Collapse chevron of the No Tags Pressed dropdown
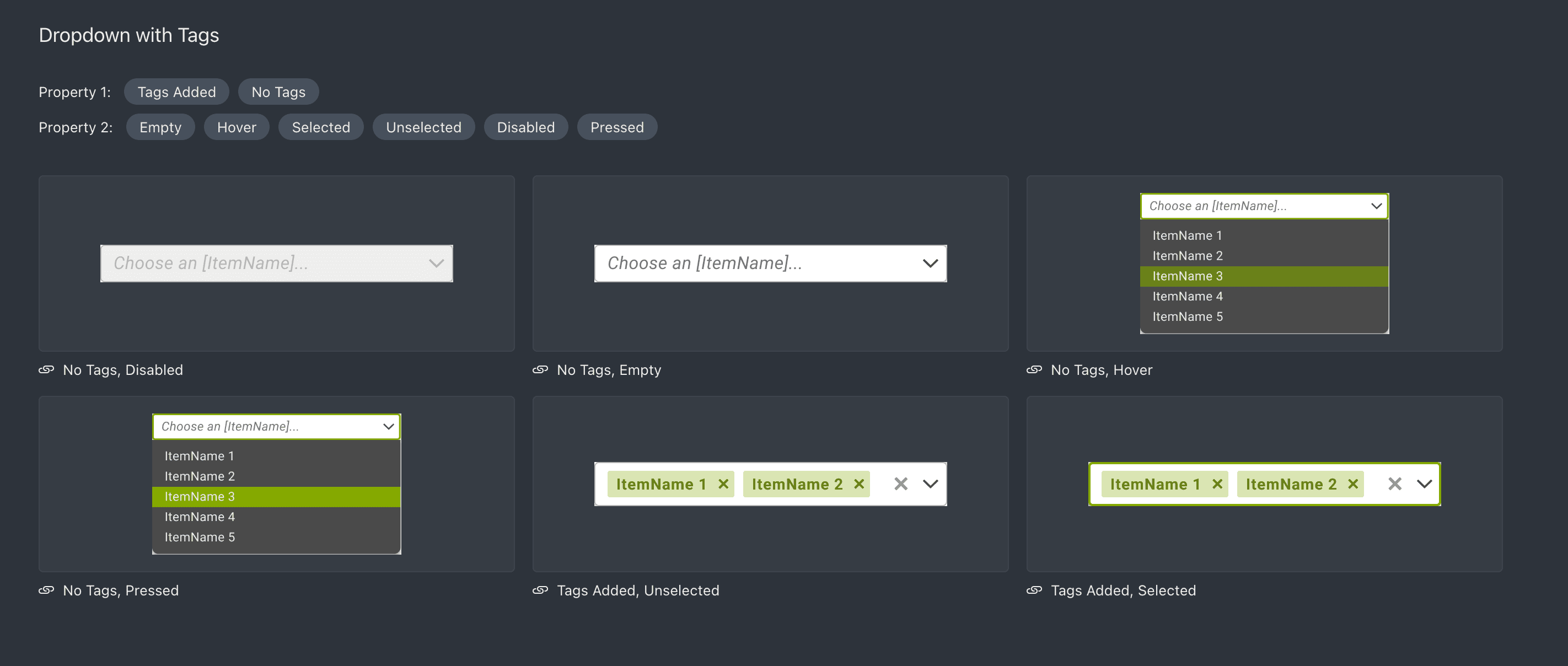This screenshot has height=666, width=1568. click(x=388, y=427)
